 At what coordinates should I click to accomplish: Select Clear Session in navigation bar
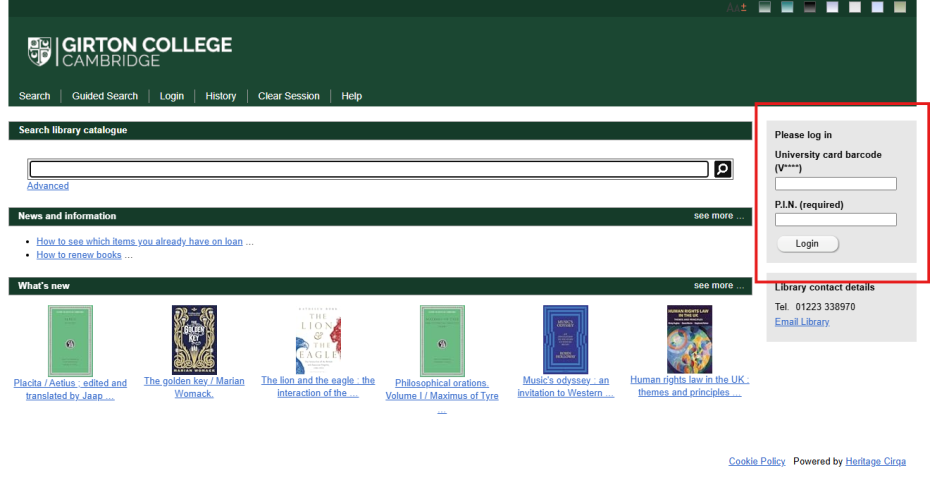tap(289, 96)
